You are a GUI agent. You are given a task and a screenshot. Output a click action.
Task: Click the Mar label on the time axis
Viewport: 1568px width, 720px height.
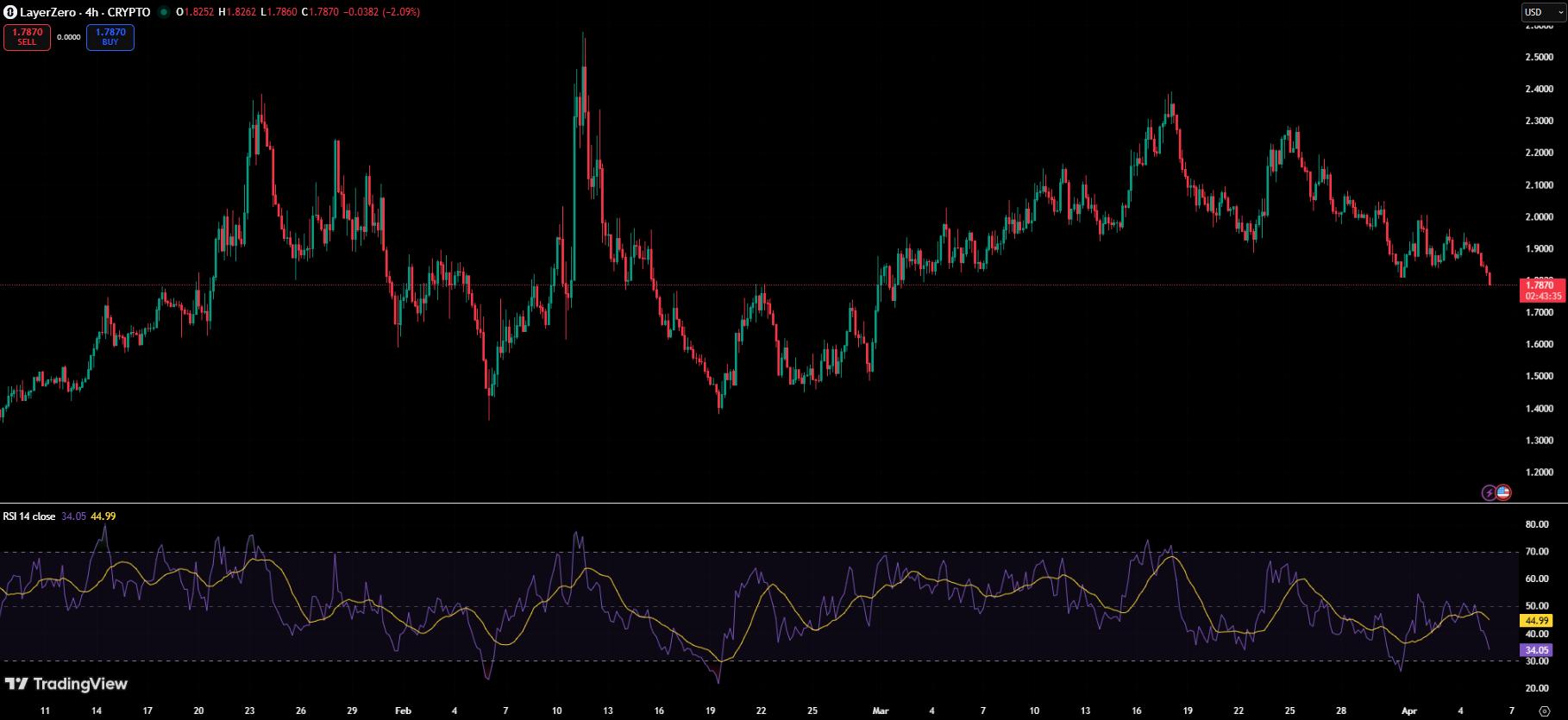pos(880,711)
